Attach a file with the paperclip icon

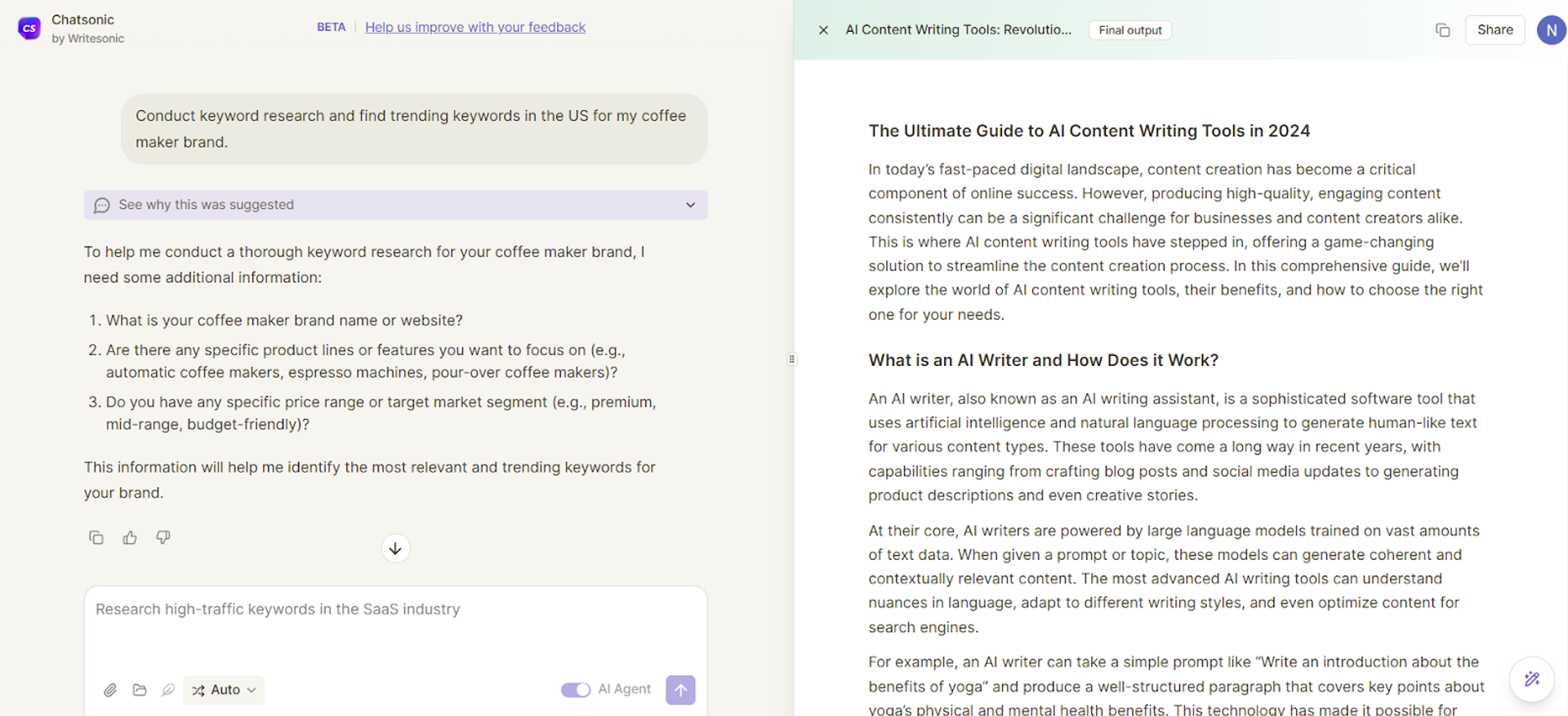tap(110, 690)
